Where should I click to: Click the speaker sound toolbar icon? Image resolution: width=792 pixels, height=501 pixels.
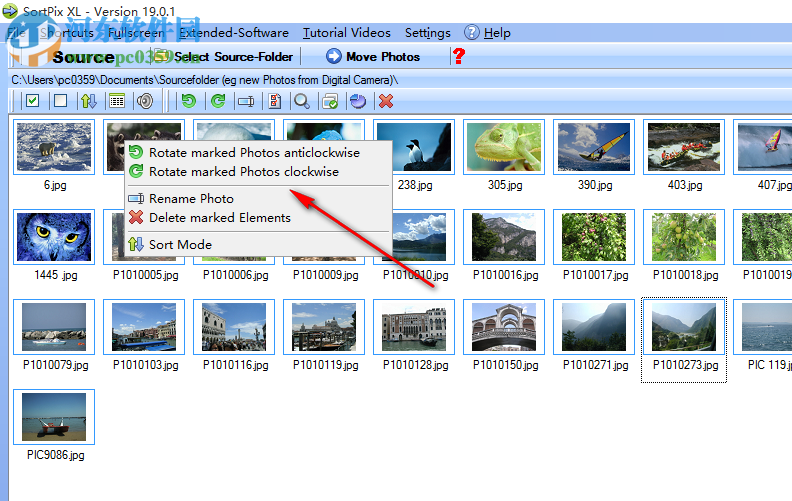click(145, 101)
